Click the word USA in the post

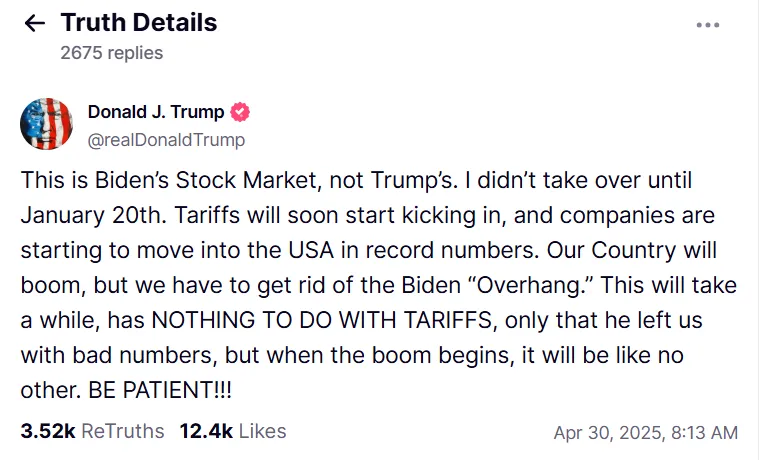[x=311, y=250]
